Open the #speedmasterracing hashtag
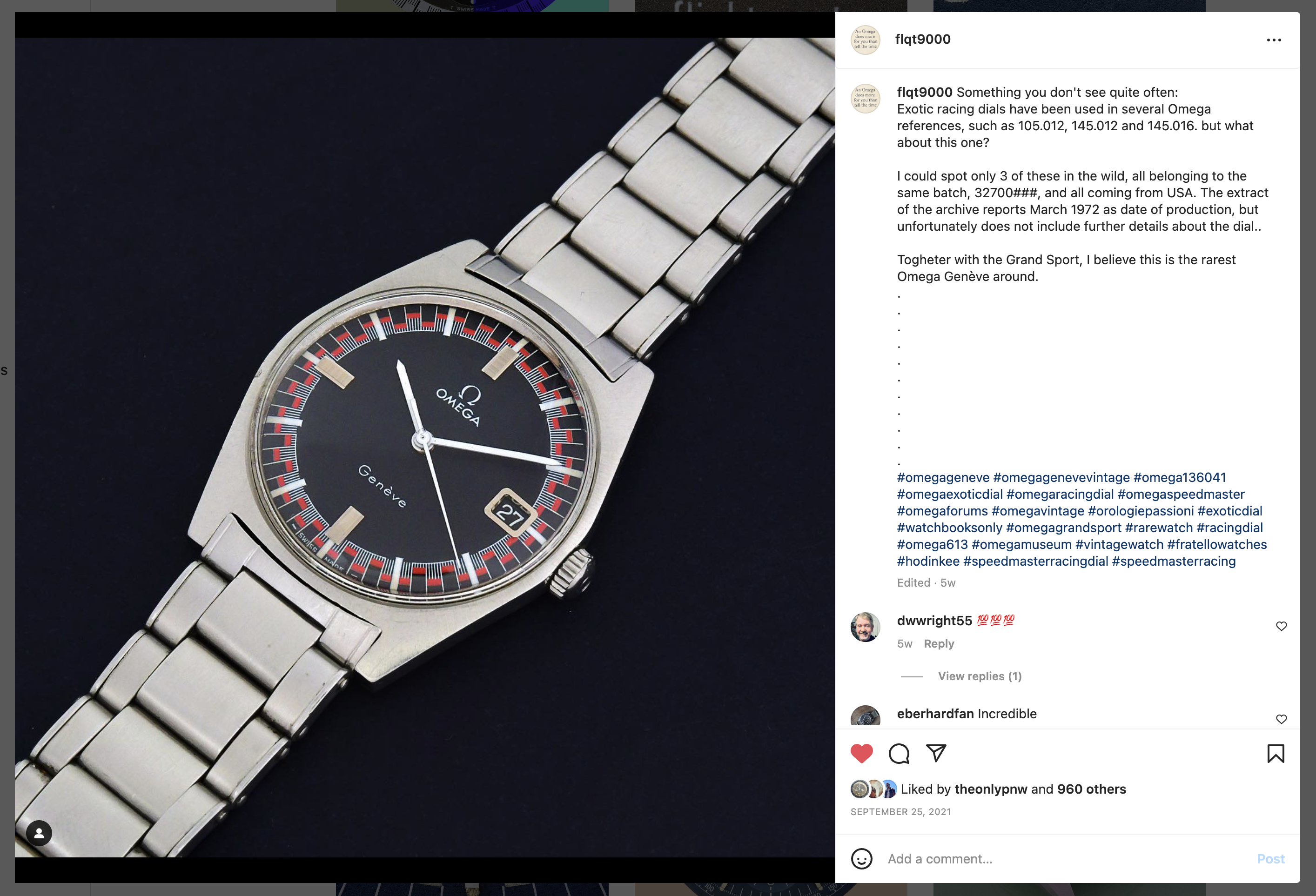 (x=1173, y=561)
